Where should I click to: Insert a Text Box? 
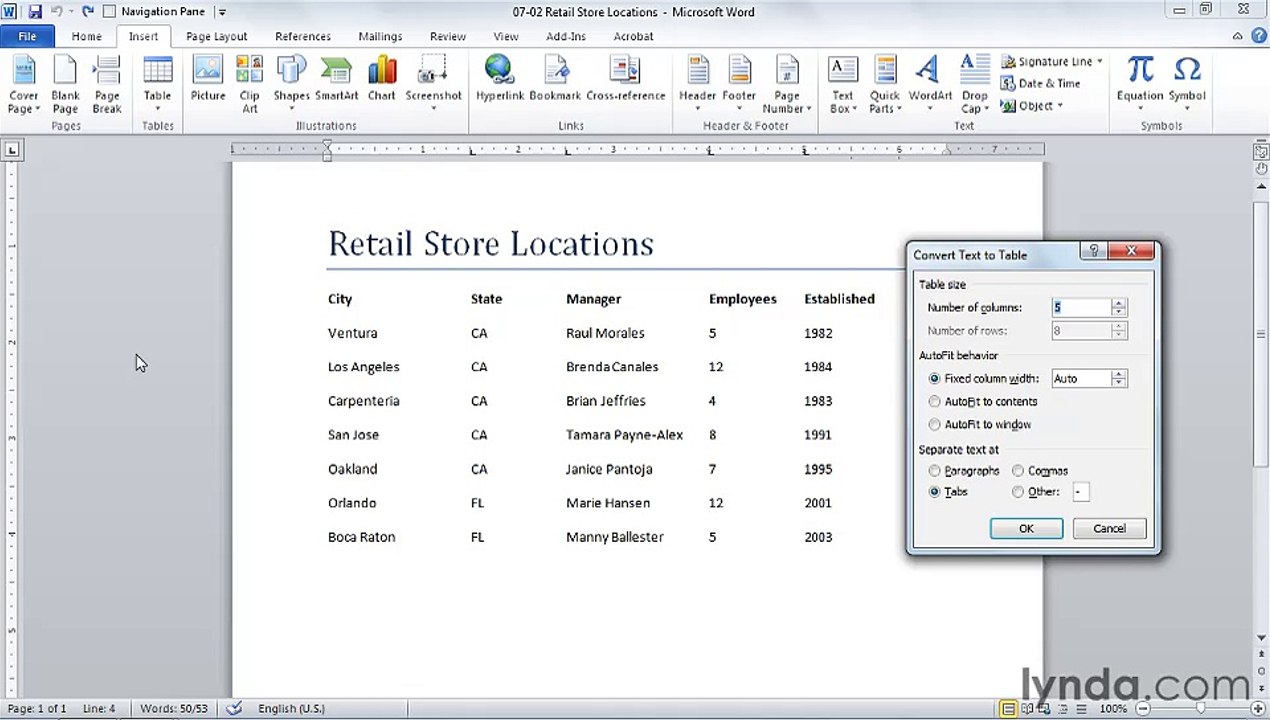click(843, 85)
